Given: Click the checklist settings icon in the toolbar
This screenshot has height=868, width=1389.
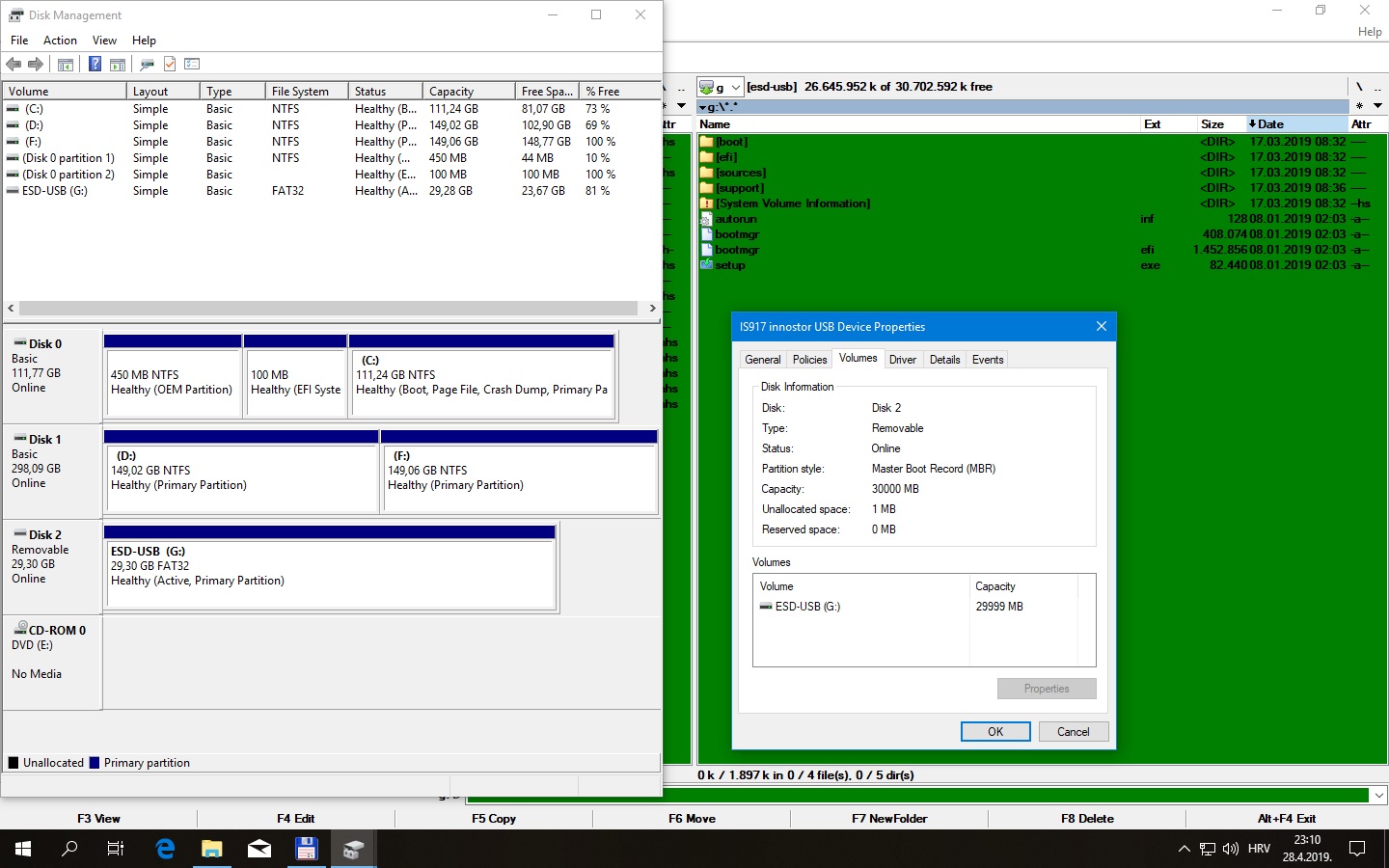Looking at the screenshot, I should (192, 65).
